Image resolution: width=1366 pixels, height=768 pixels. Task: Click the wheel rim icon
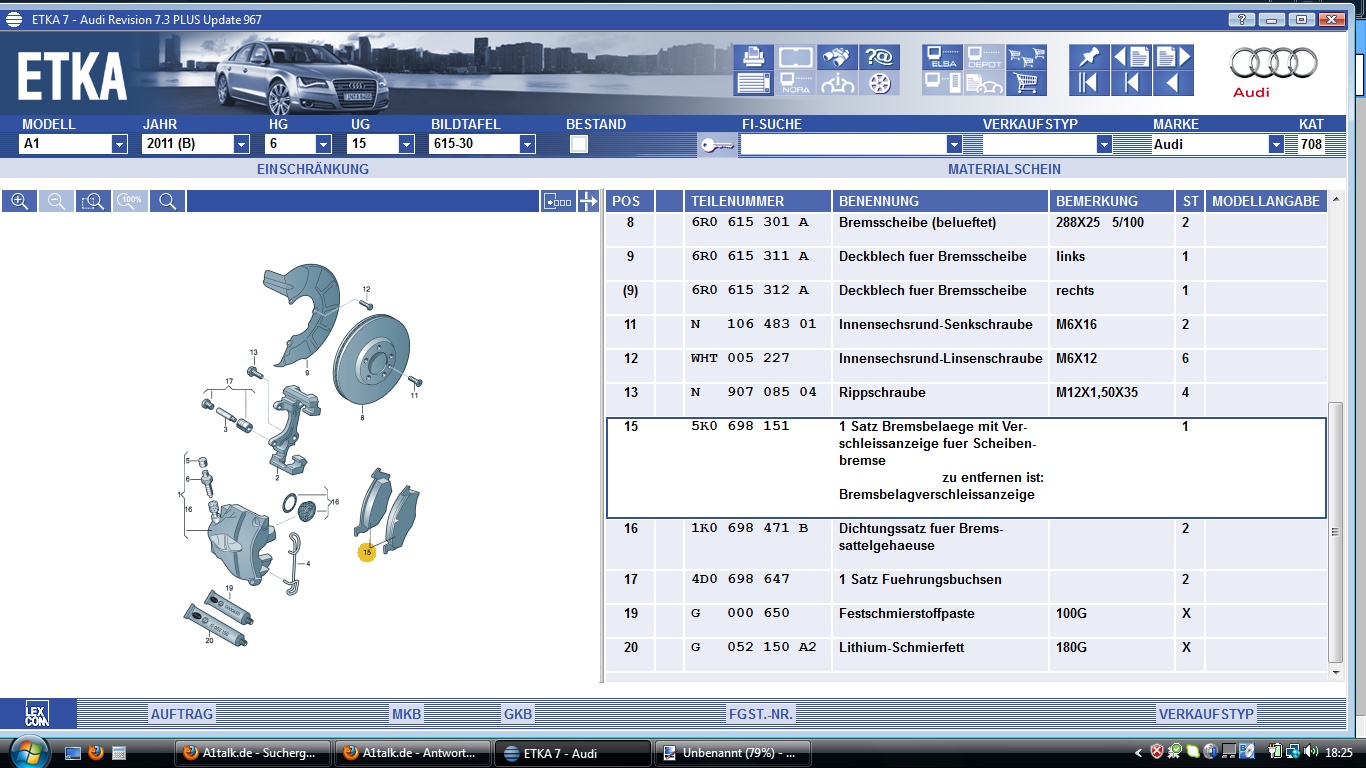879,83
